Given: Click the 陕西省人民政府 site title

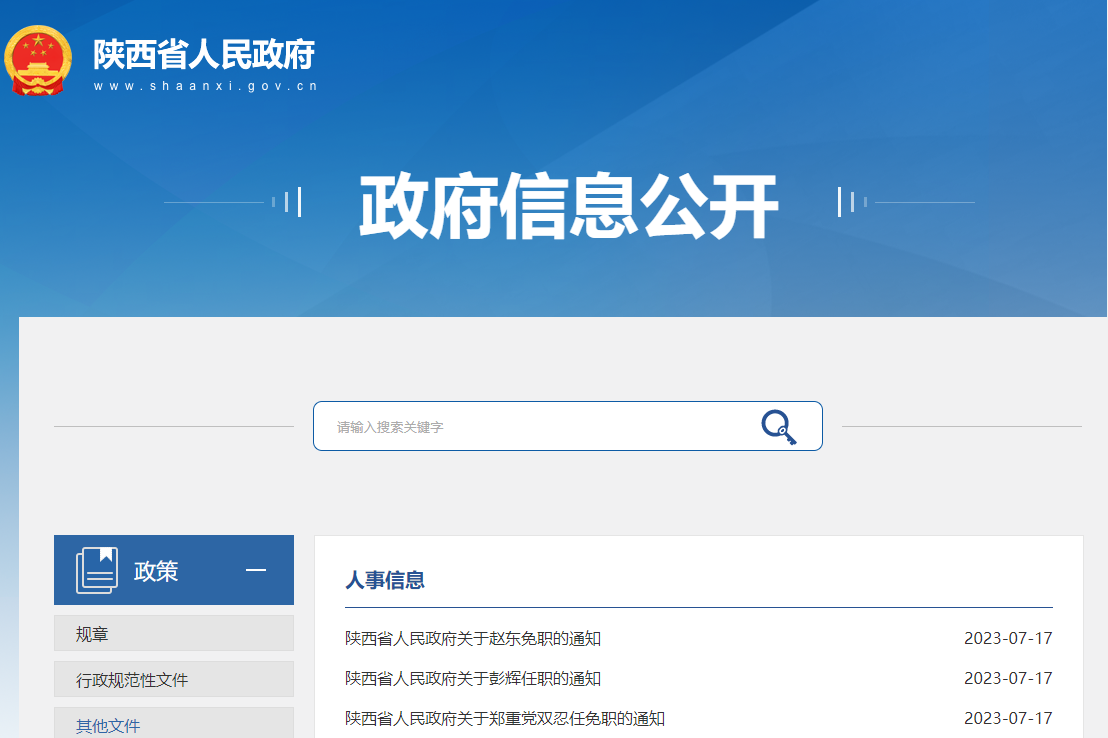Looking at the screenshot, I should tap(204, 54).
